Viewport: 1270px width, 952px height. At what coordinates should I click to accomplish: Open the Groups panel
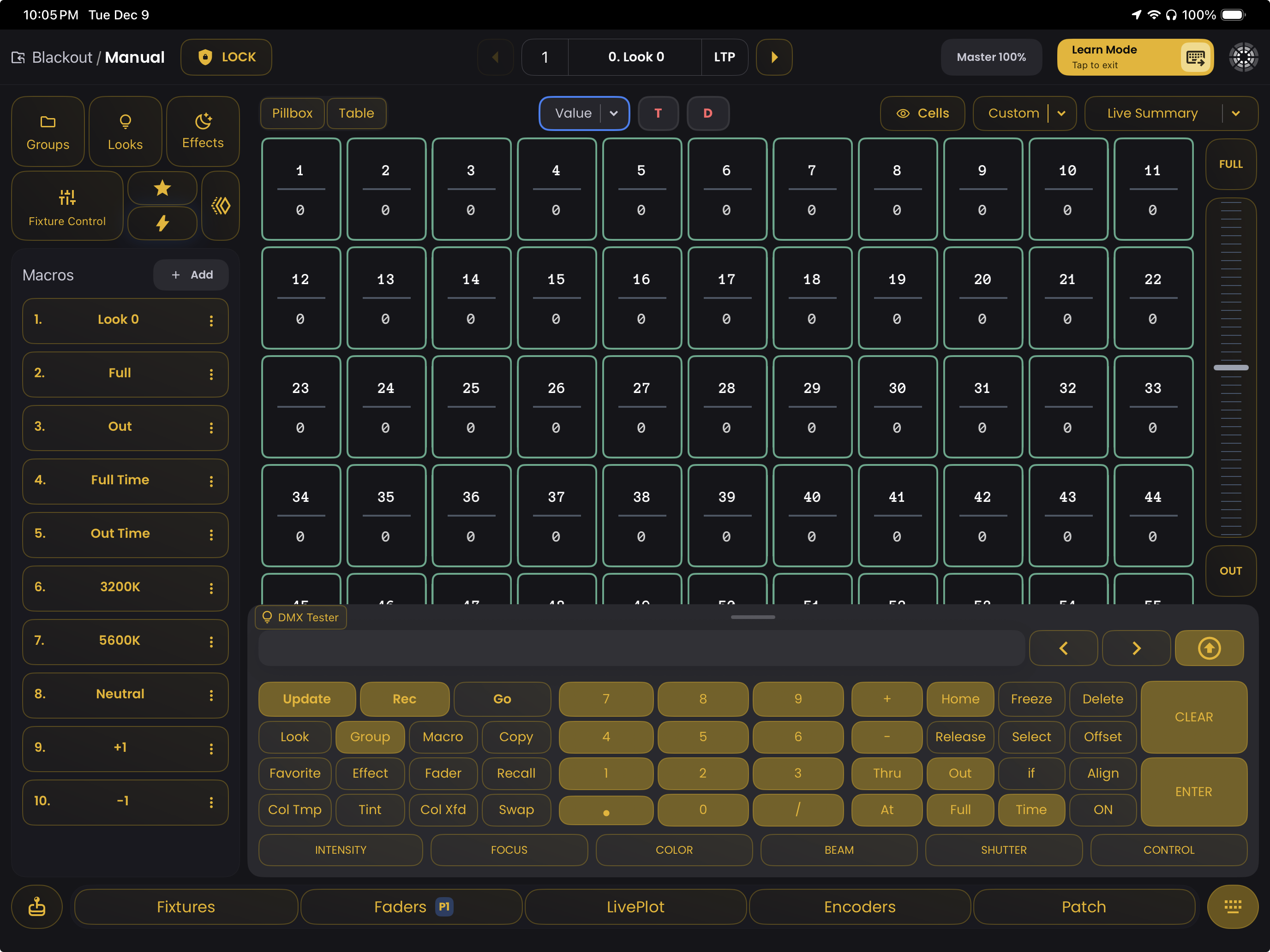[x=47, y=131]
